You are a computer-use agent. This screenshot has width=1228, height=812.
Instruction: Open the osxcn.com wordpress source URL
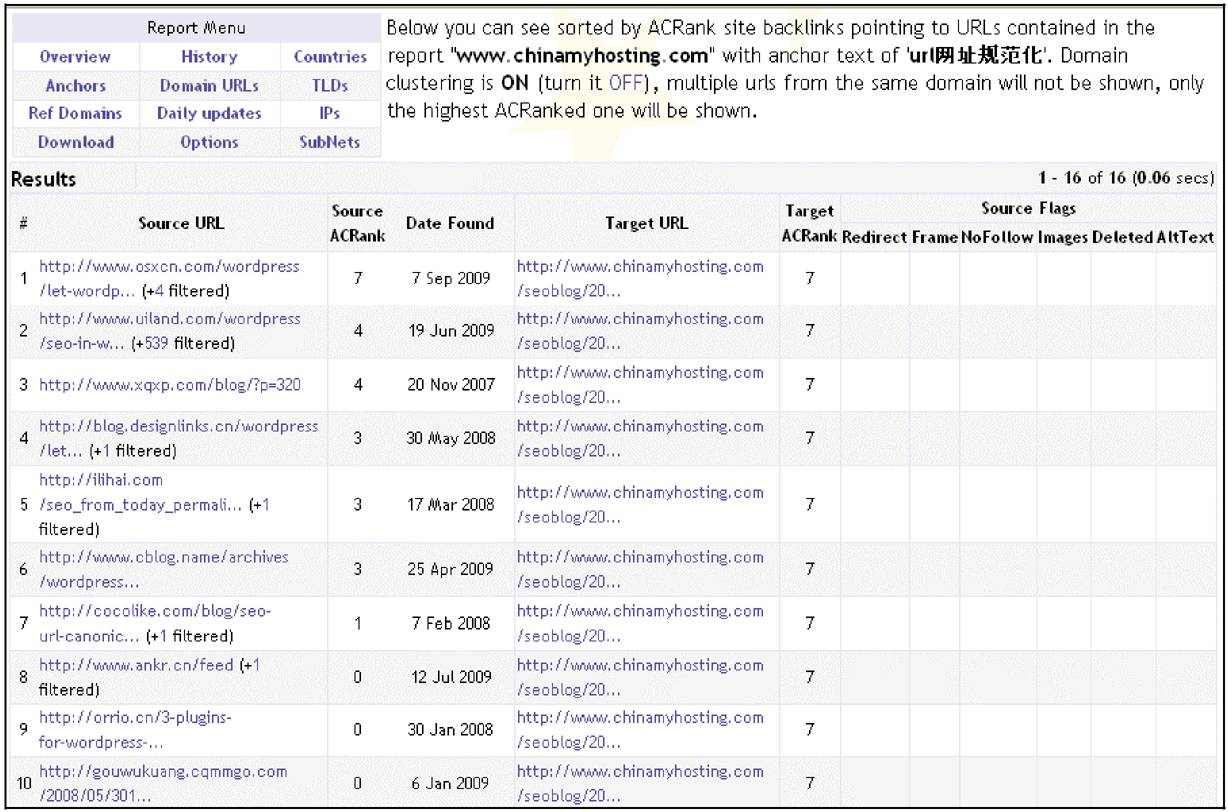tap(169, 279)
